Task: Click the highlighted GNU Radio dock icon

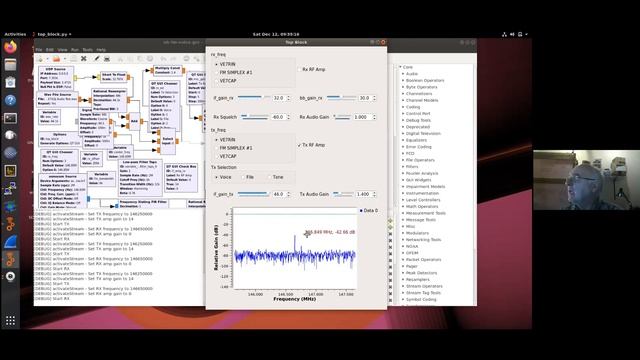Action: pos(10,259)
